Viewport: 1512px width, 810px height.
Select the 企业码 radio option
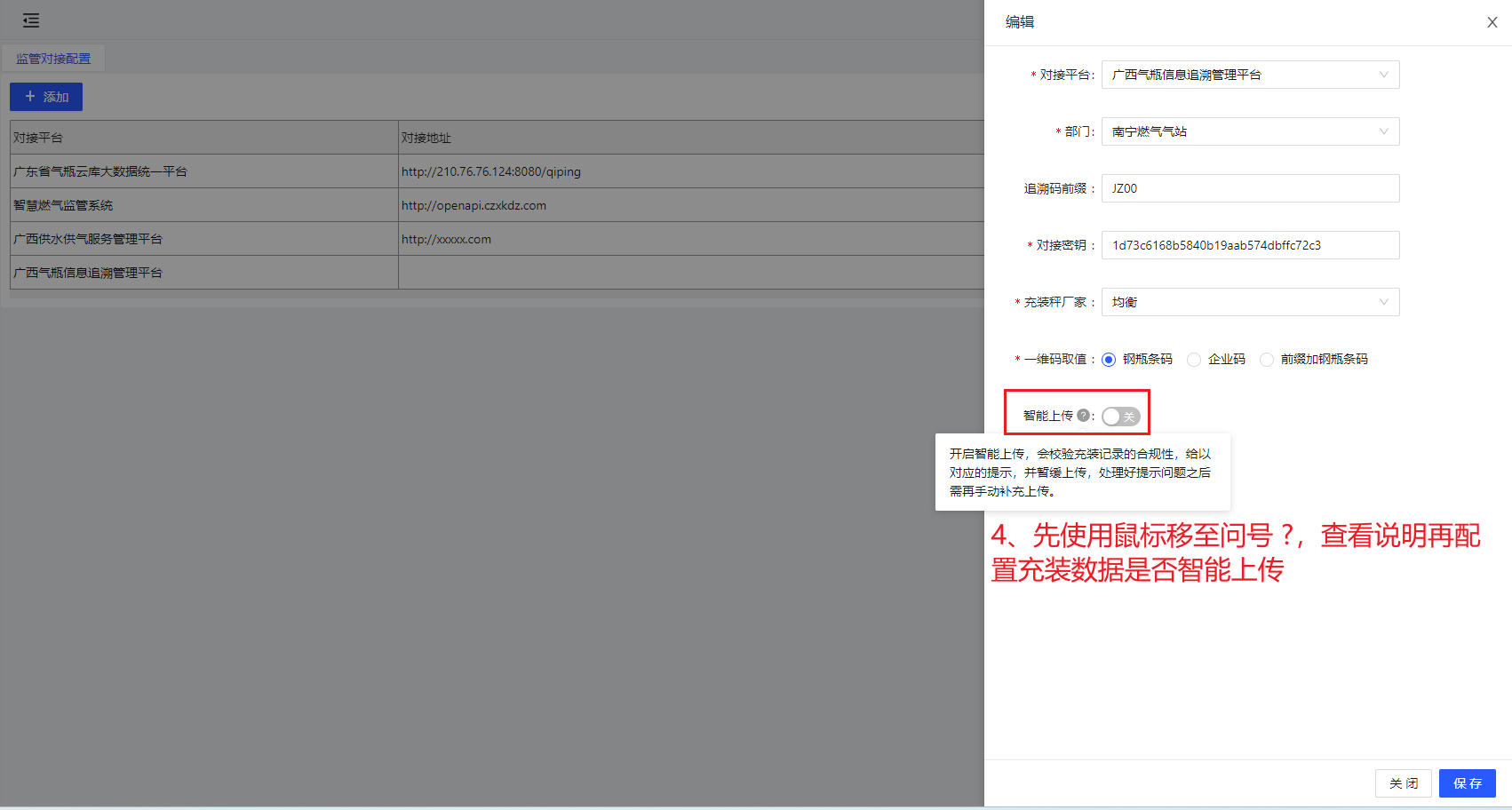tap(1194, 360)
